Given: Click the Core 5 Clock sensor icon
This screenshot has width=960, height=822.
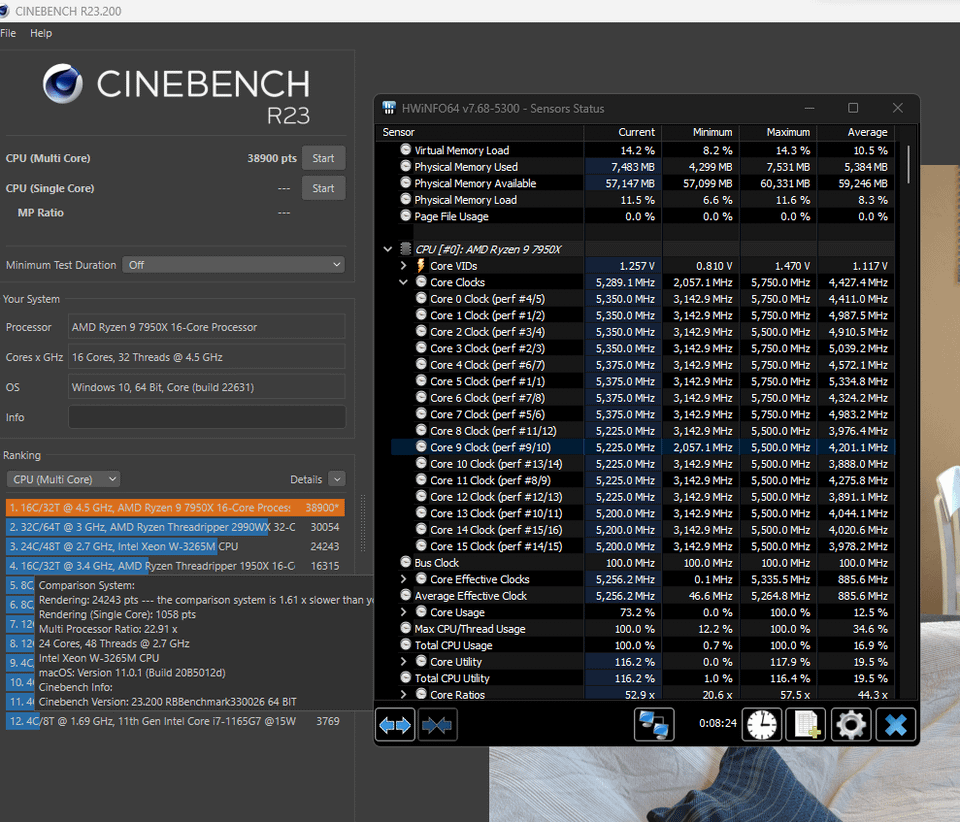Looking at the screenshot, I should point(421,381).
